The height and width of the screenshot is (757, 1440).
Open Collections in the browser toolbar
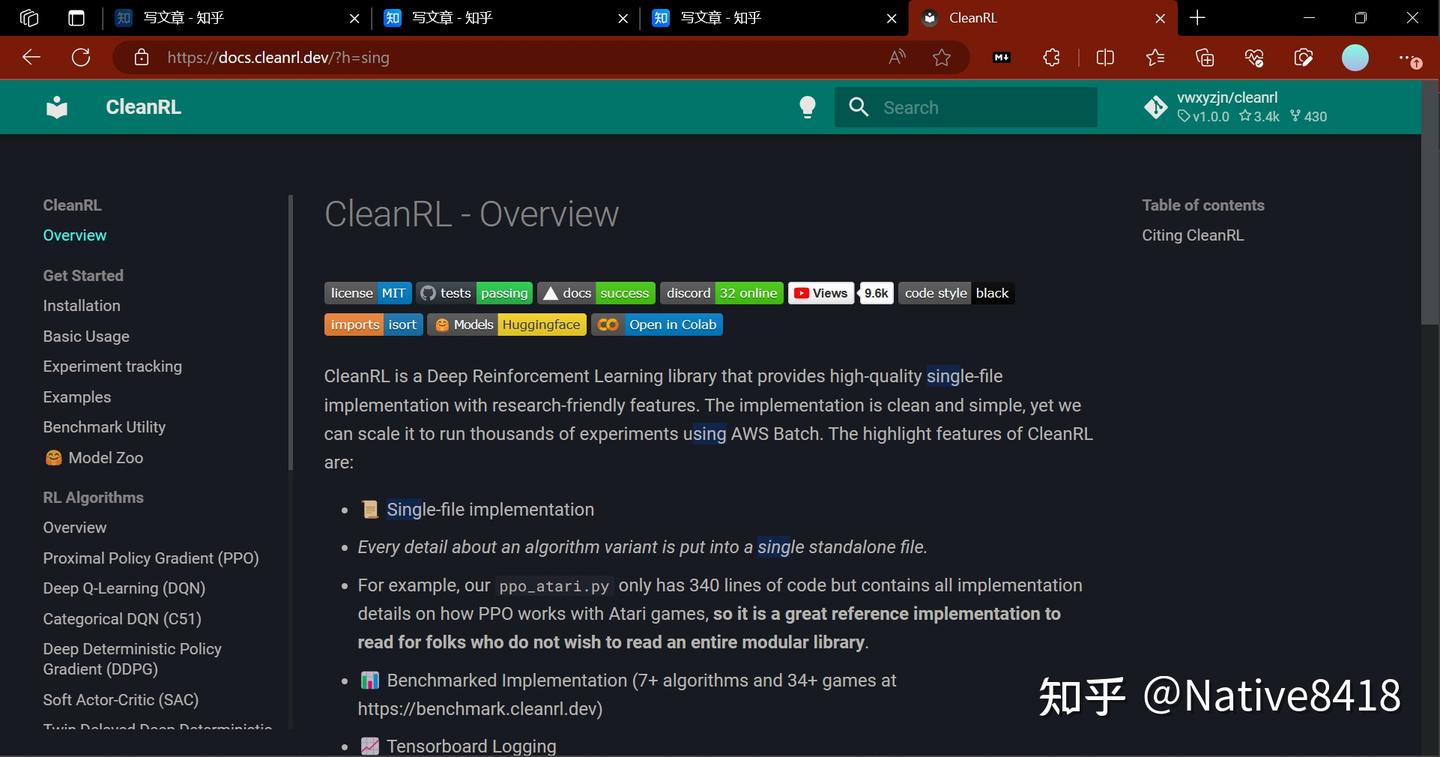pos(1204,57)
